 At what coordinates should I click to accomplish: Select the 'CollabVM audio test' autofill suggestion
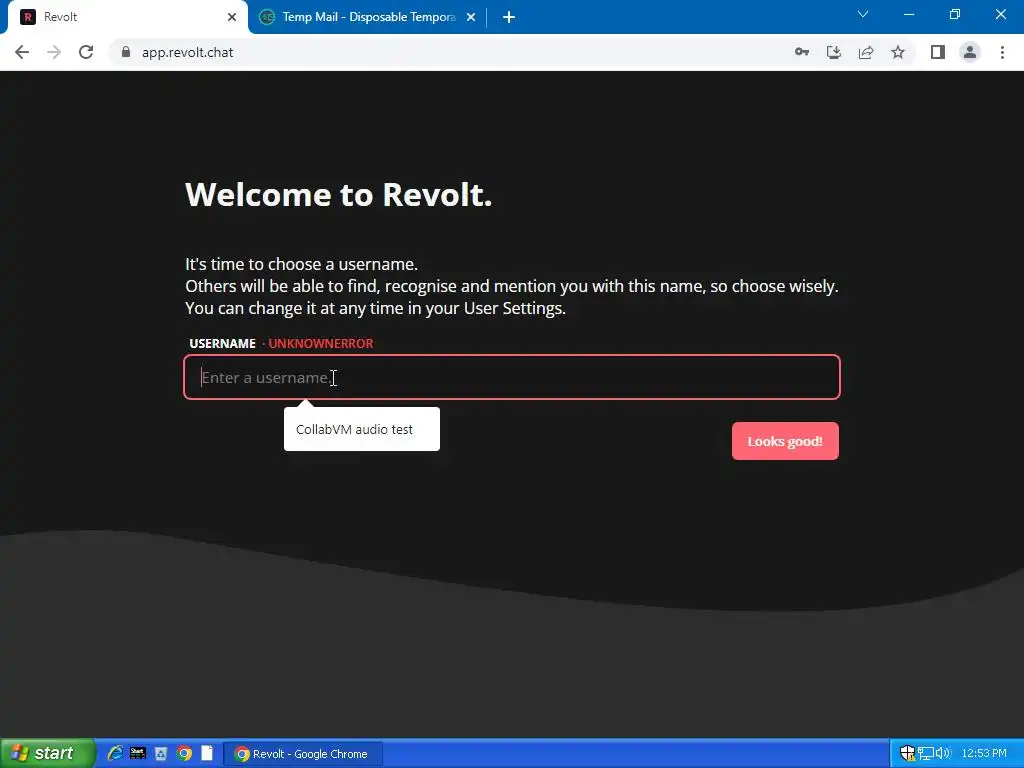click(x=362, y=429)
